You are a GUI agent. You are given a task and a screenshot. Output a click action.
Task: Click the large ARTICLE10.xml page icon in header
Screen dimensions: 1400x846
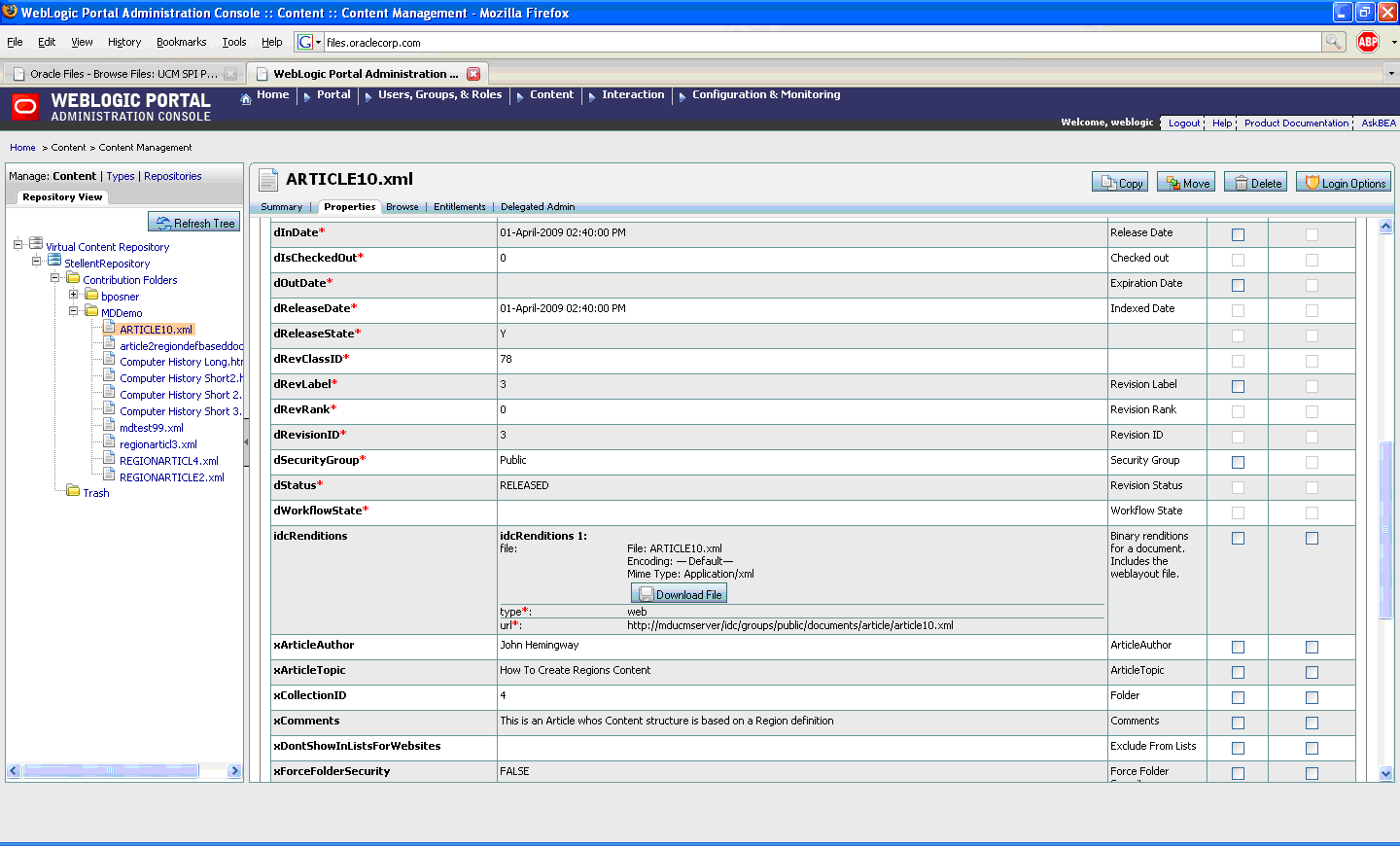click(268, 179)
